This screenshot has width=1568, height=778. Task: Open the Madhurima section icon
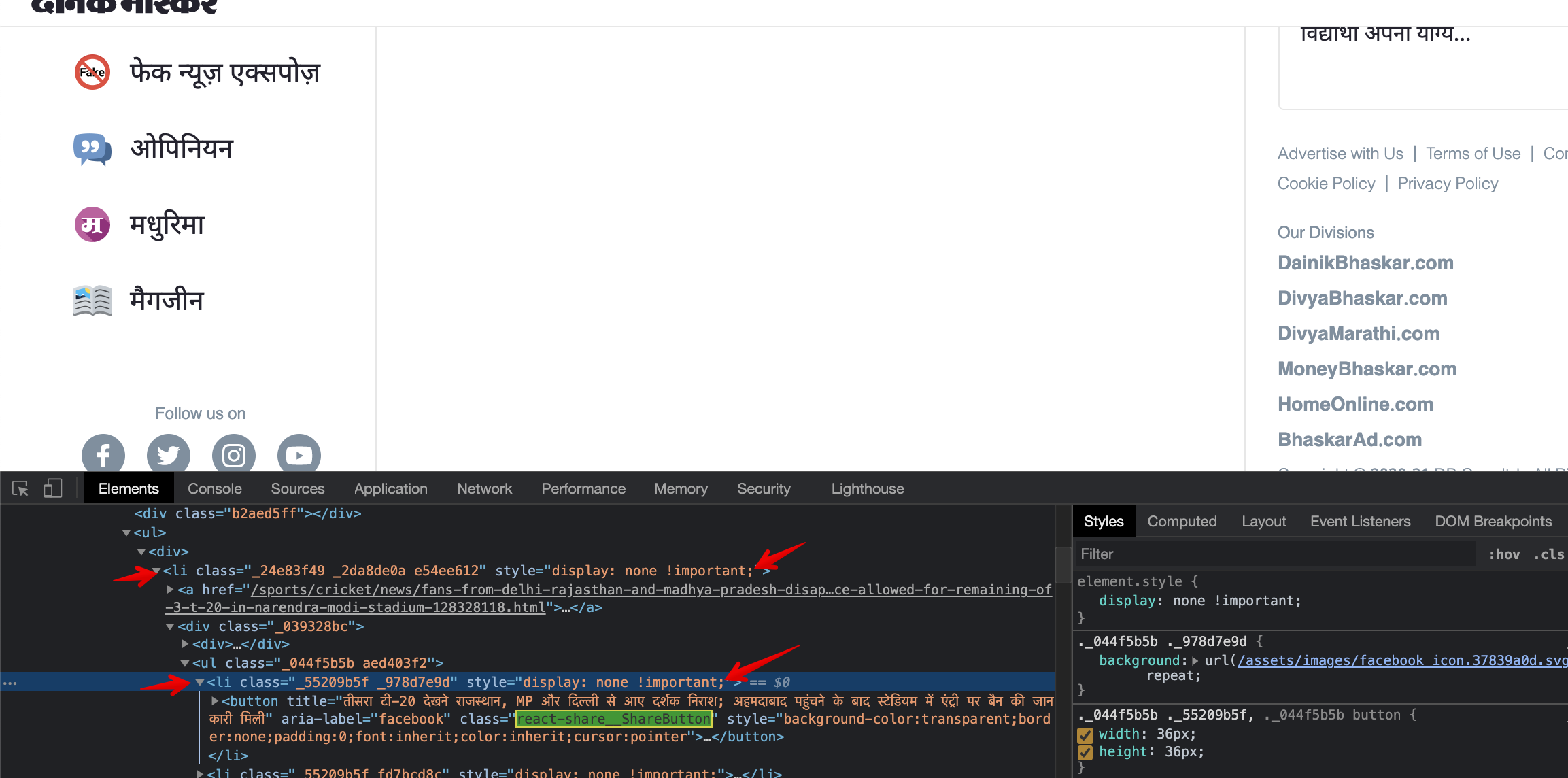(x=92, y=224)
